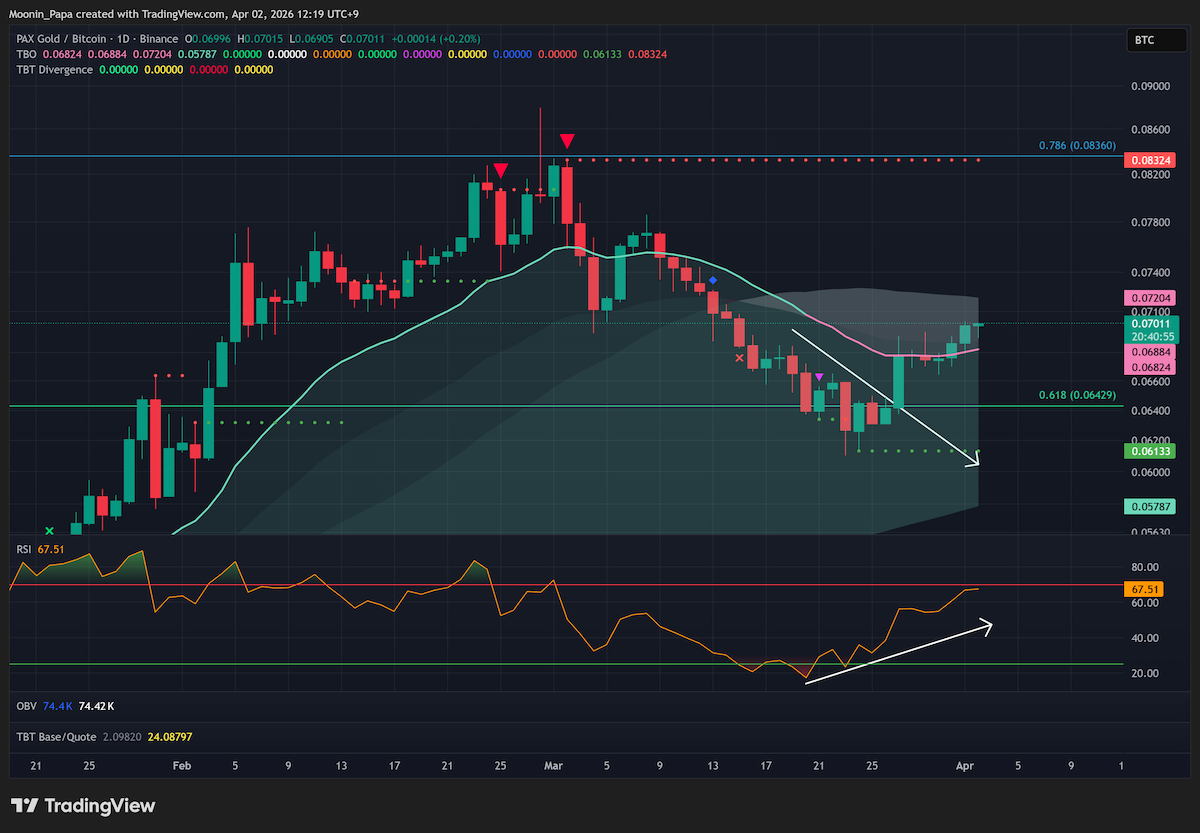Click the 0.09000 price scale value
1200x833 pixels.
pyautogui.click(x=1150, y=86)
